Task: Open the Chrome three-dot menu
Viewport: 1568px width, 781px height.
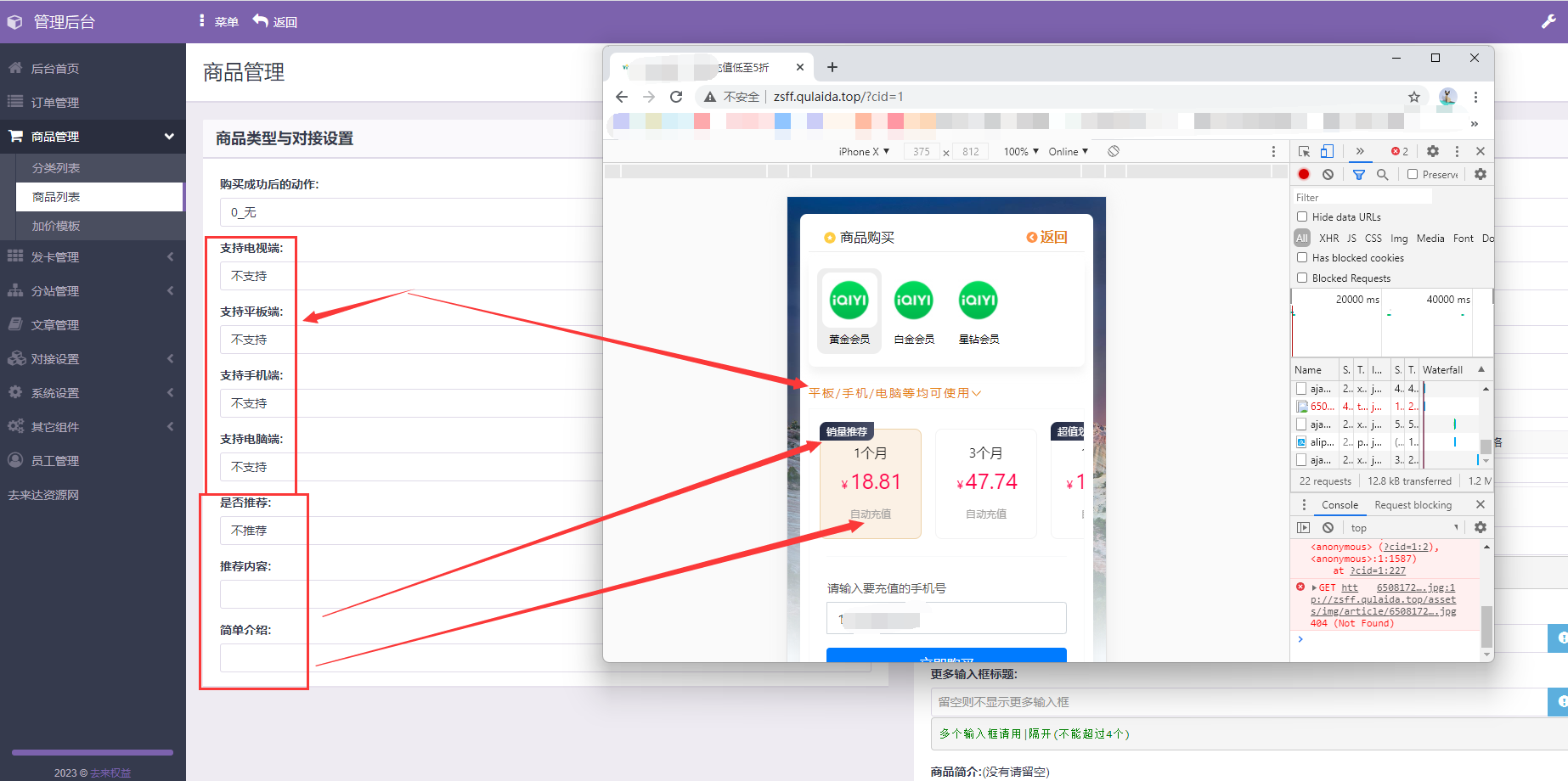Action: click(x=1475, y=97)
